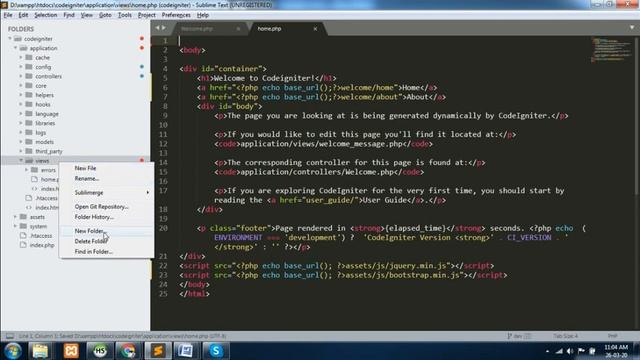Open Action Center flag tray icon
Screen dimensions: 640x360
(581, 351)
